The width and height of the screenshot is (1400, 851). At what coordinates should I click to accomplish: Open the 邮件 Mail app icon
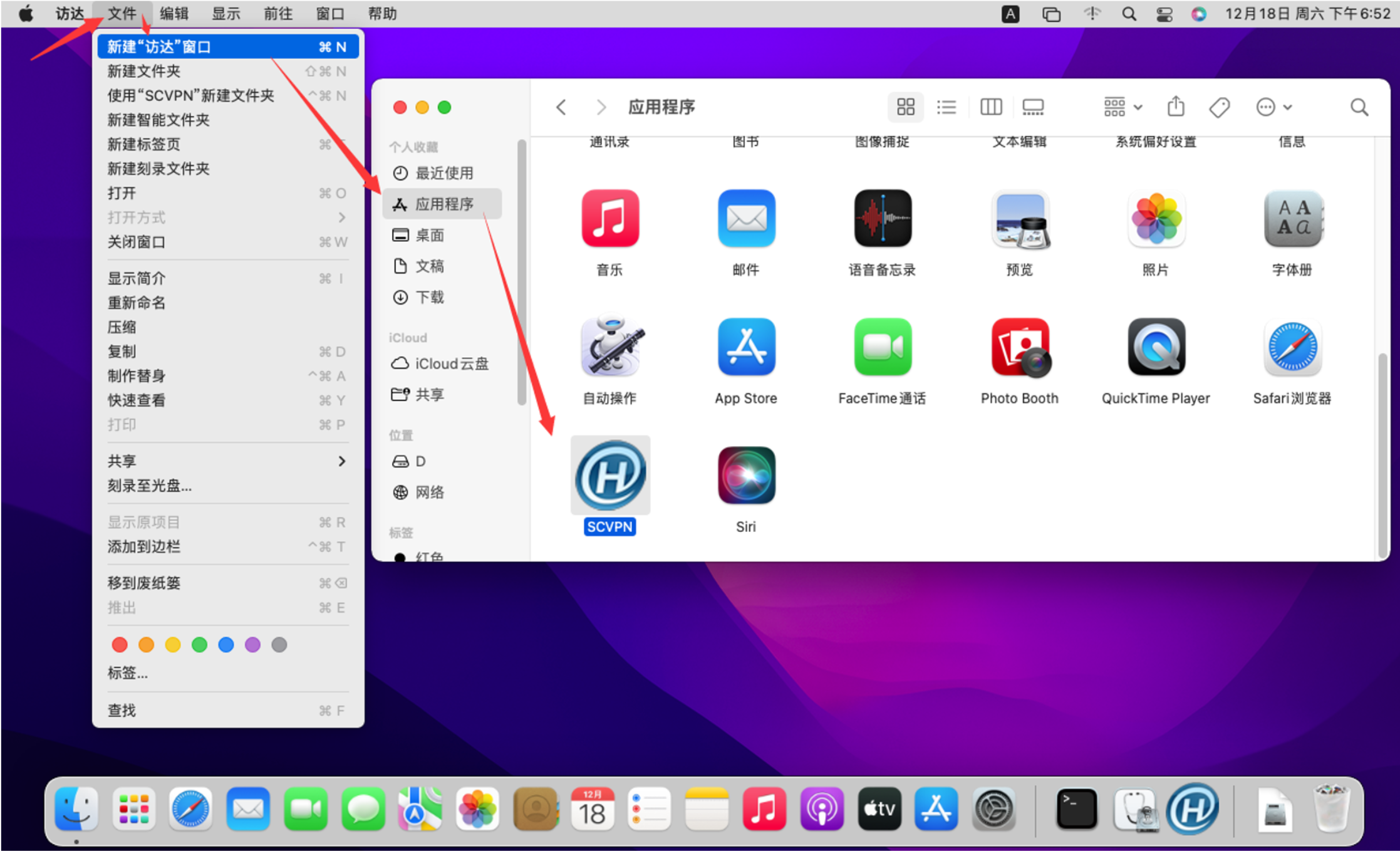tap(746, 219)
